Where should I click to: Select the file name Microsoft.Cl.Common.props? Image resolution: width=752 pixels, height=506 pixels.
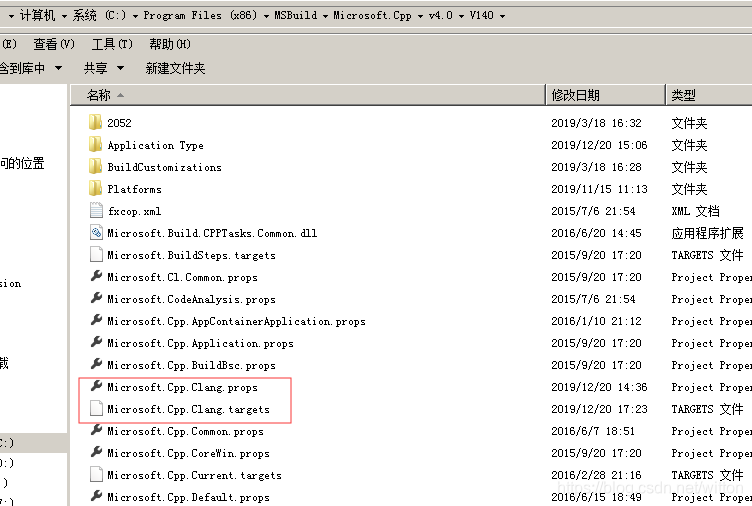(182, 277)
